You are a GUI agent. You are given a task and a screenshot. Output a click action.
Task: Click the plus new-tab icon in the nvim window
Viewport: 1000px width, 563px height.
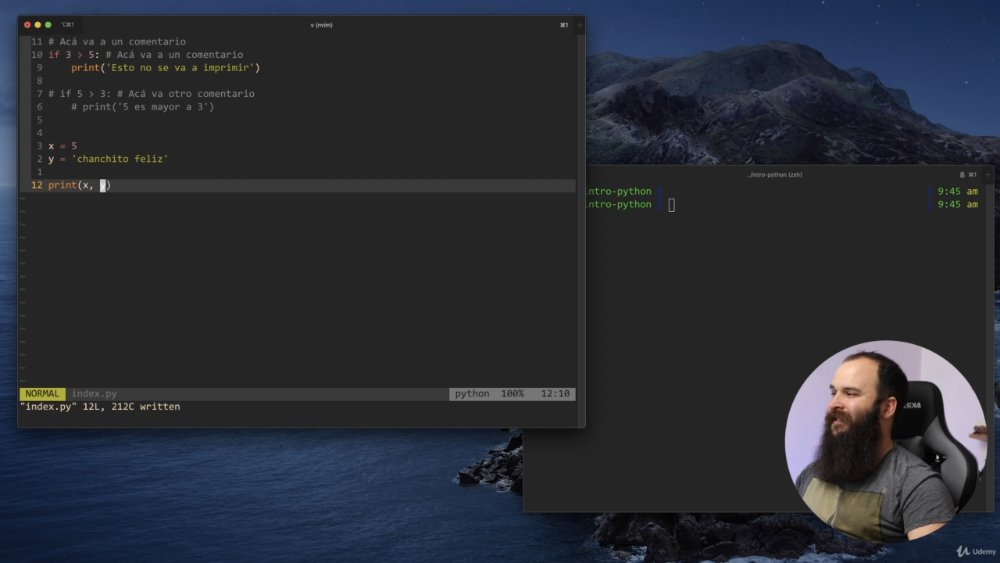(580, 25)
